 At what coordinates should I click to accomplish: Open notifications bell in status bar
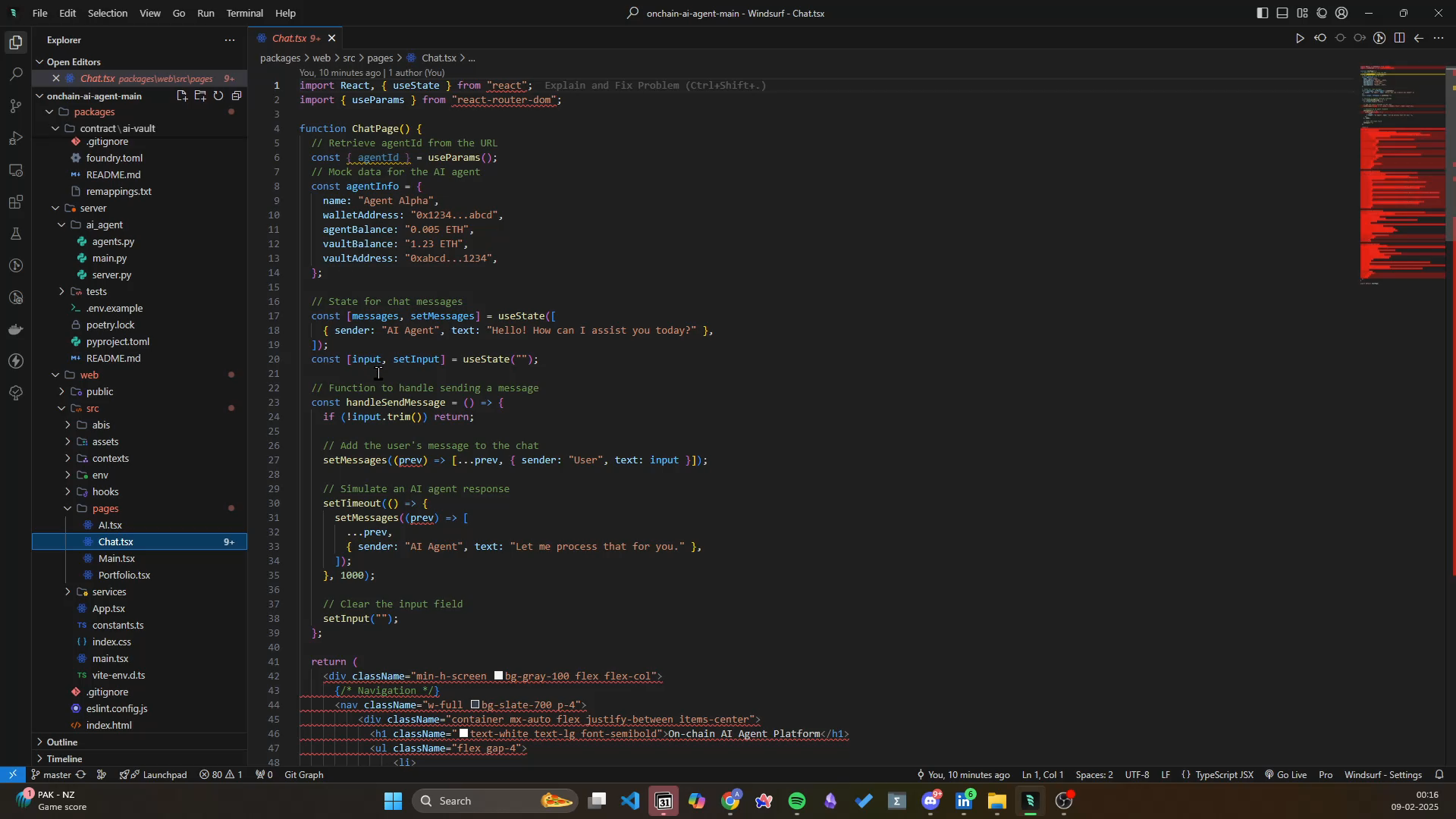[x=1439, y=775]
